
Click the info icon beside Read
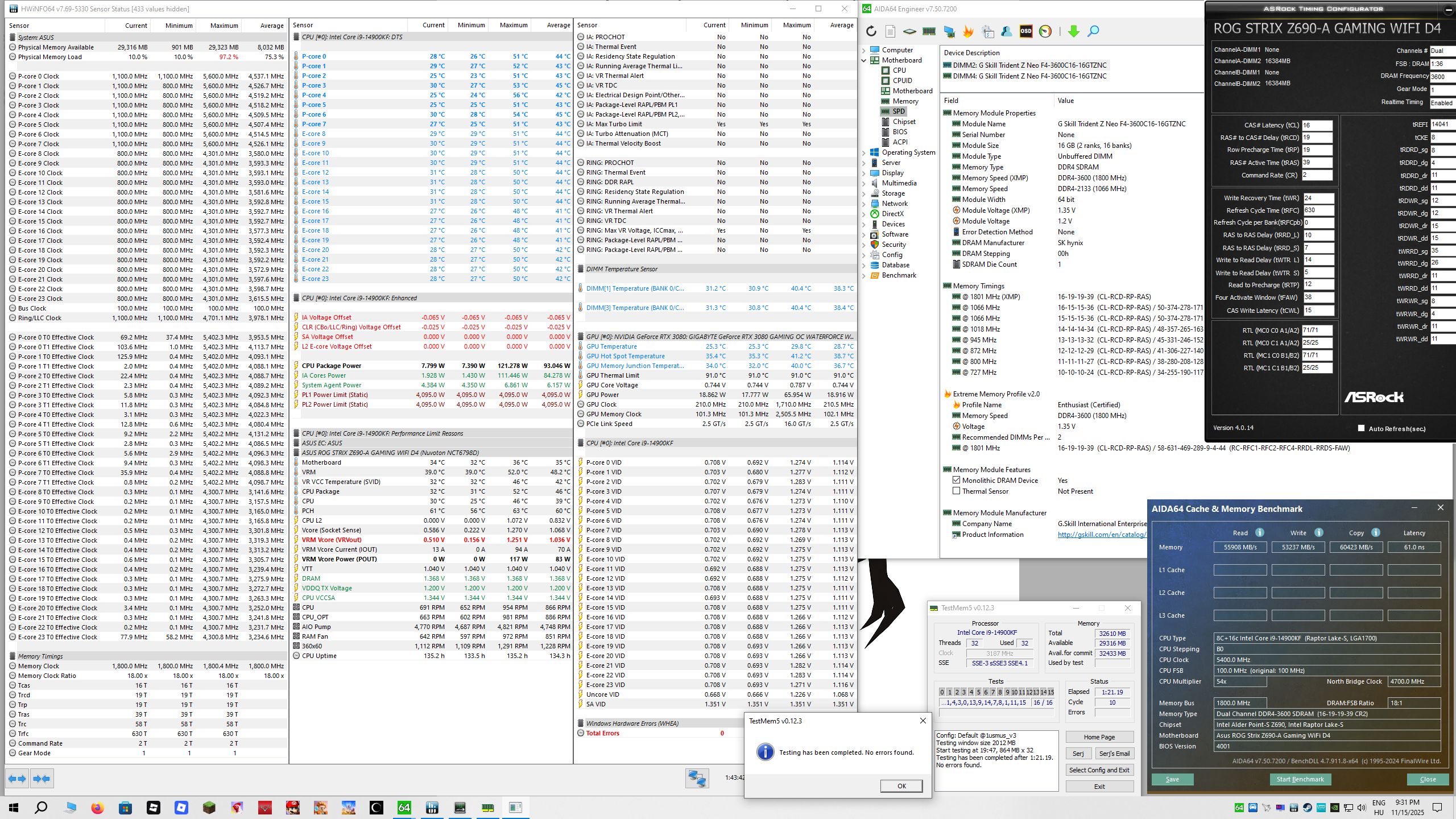pos(1260,533)
